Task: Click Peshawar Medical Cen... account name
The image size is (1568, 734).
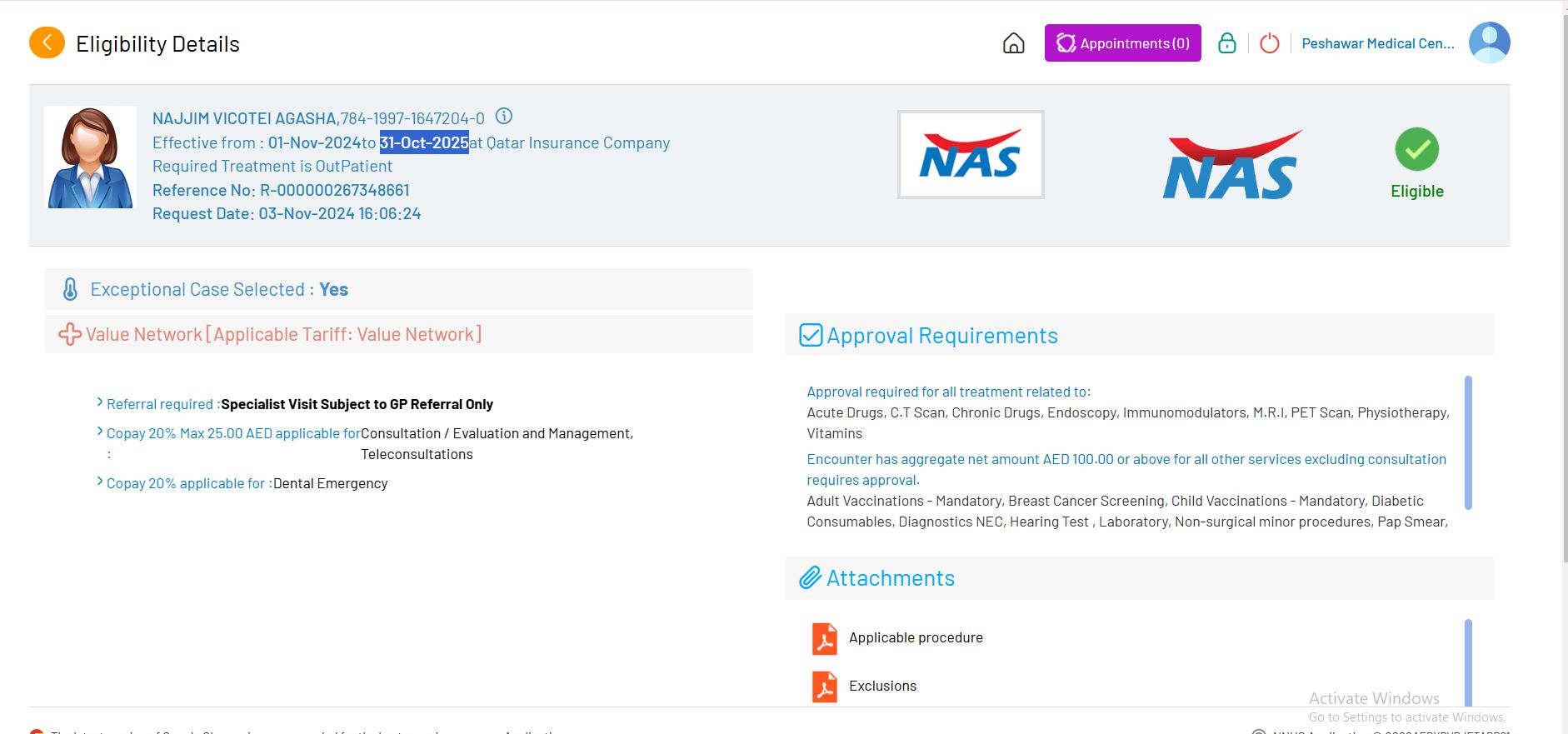Action: pyautogui.click(x=1377, y=43)
